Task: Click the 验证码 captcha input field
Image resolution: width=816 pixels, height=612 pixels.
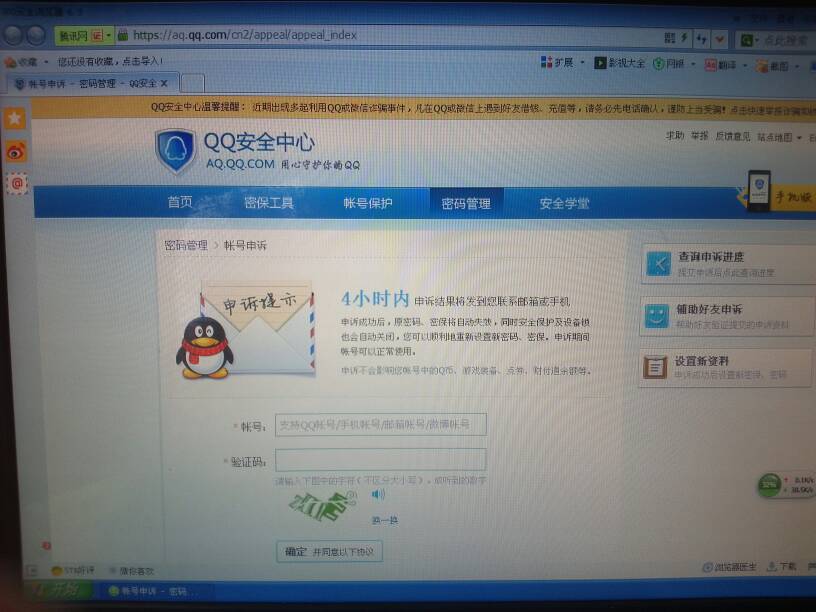Action: pos(381,460)
